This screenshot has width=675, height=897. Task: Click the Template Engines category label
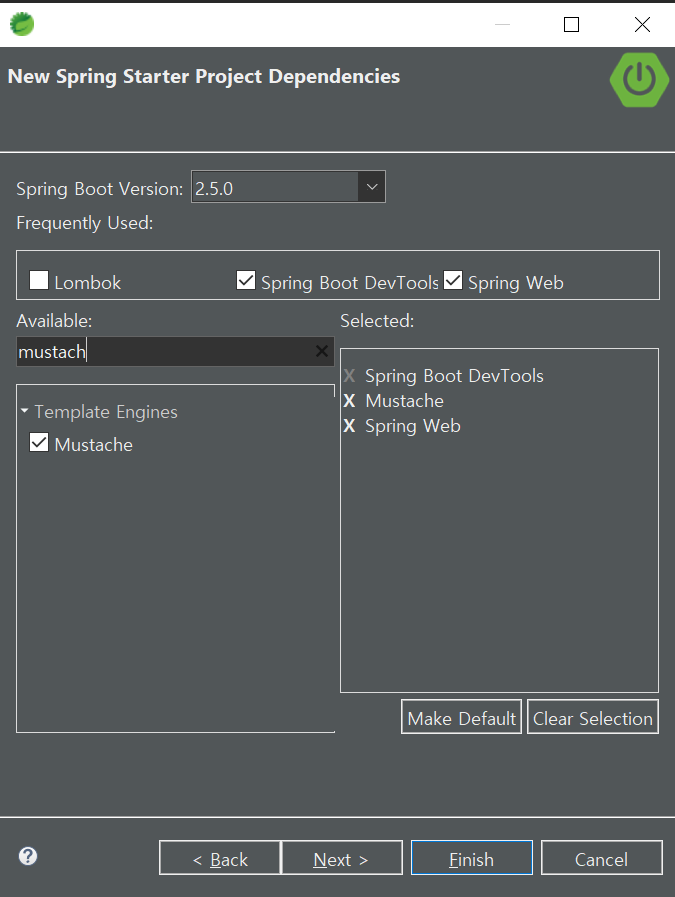(x=106, y=412)
